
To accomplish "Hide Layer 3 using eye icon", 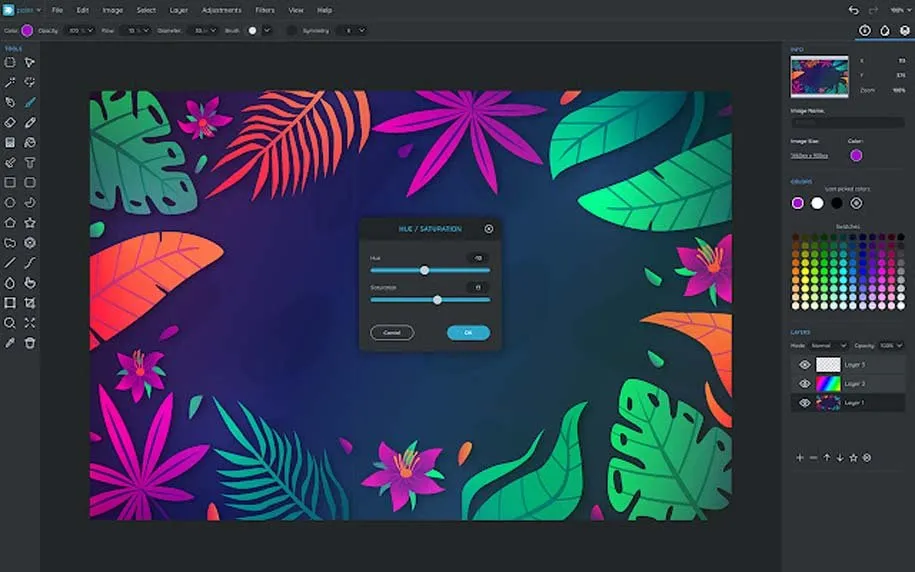I will click(804, 365).
